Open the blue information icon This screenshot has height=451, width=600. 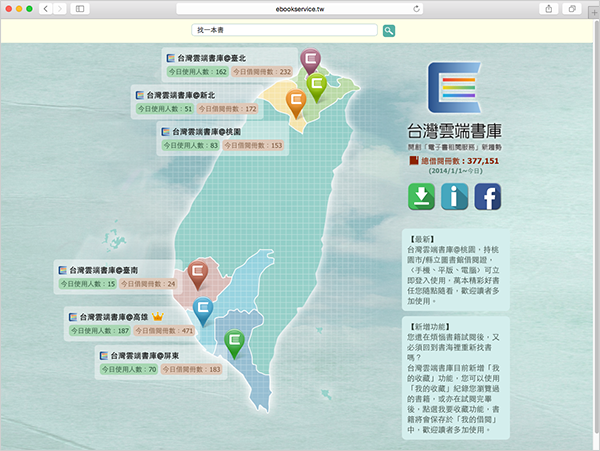coord(454,197)
